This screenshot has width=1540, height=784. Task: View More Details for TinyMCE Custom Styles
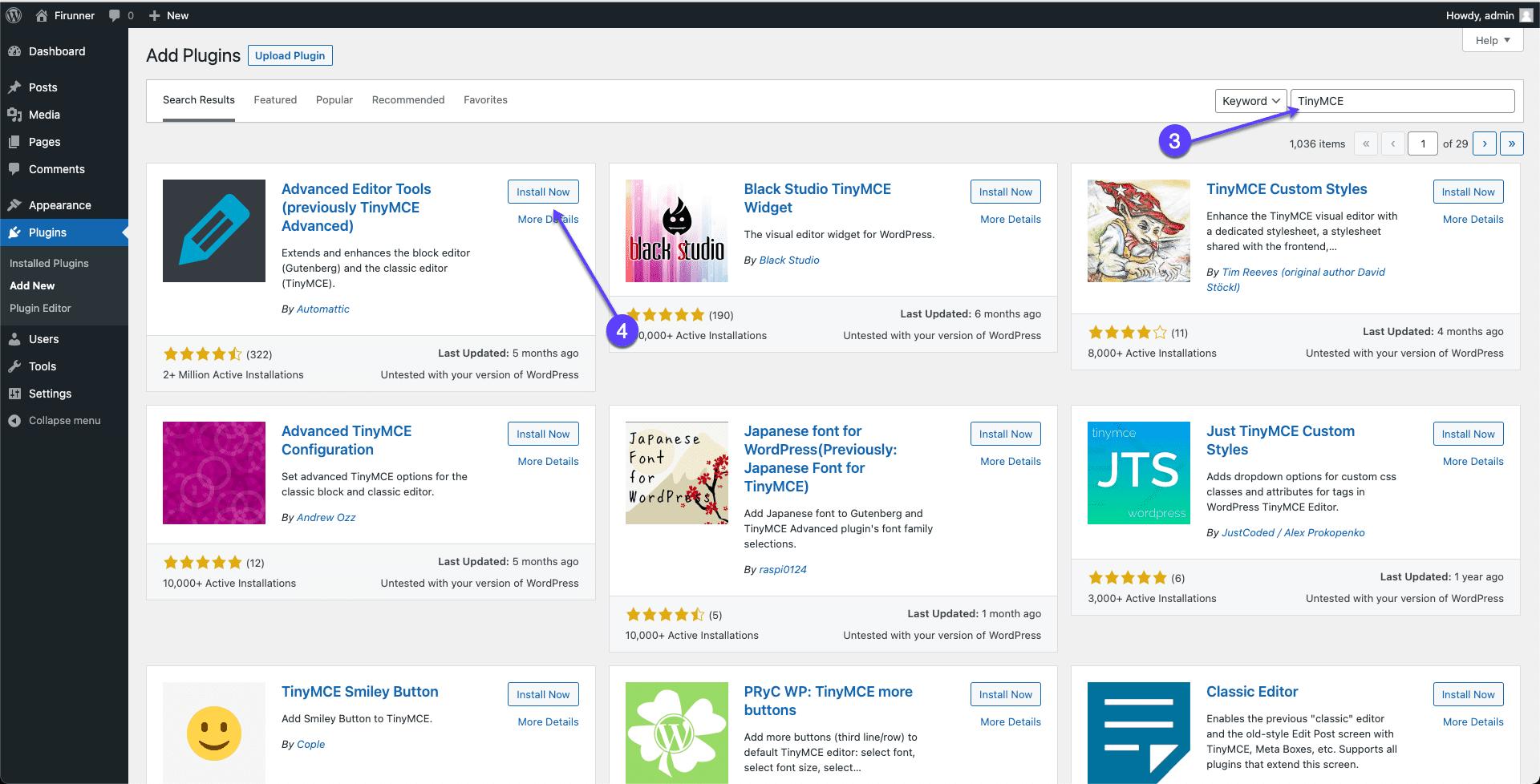click(x=1473, y=219)
